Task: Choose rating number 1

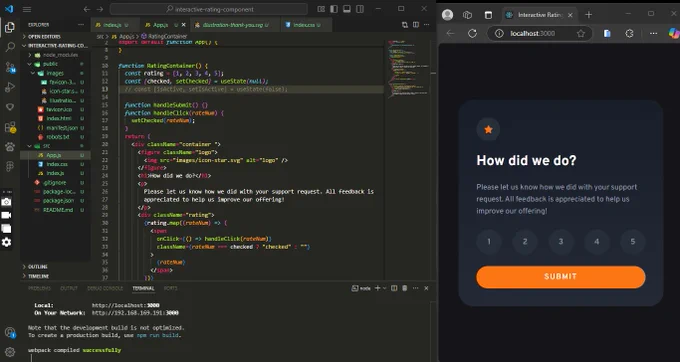Action: pos(489,241)
